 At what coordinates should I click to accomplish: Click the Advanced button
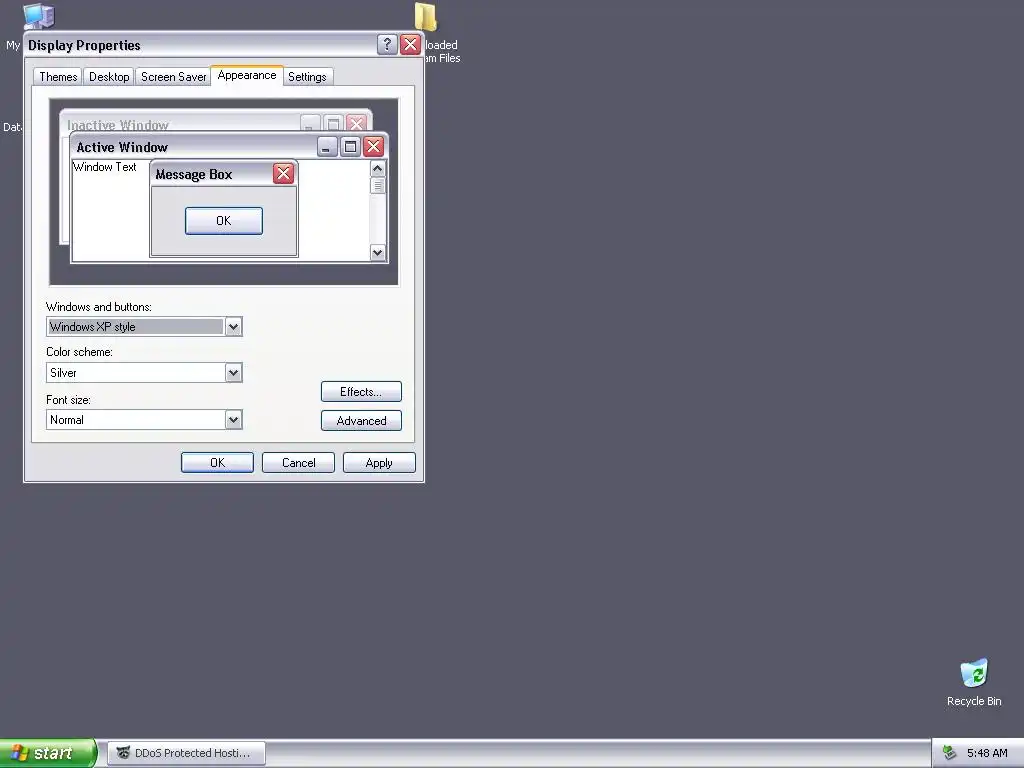click(361, 421)
